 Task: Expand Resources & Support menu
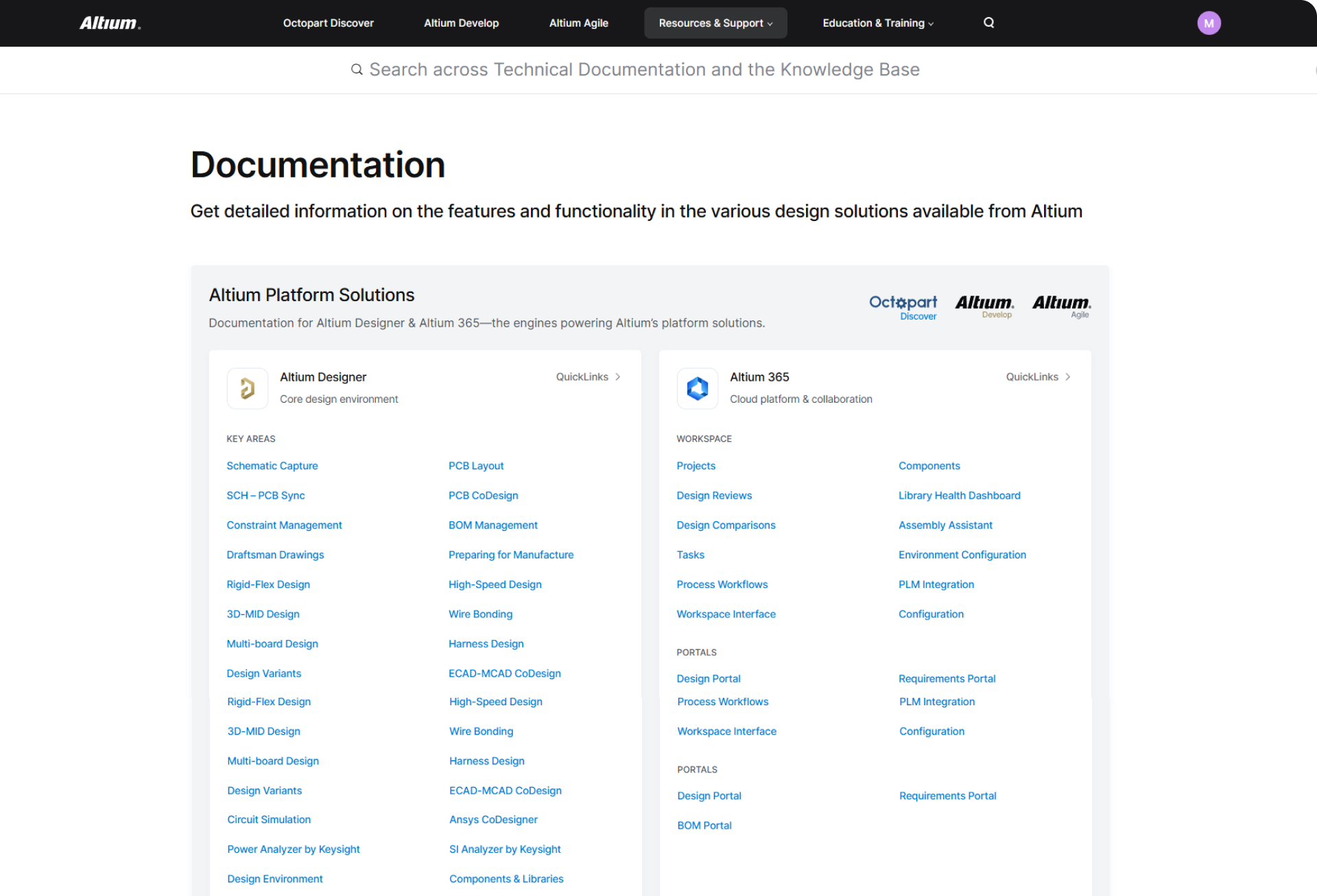click(715, 23)
